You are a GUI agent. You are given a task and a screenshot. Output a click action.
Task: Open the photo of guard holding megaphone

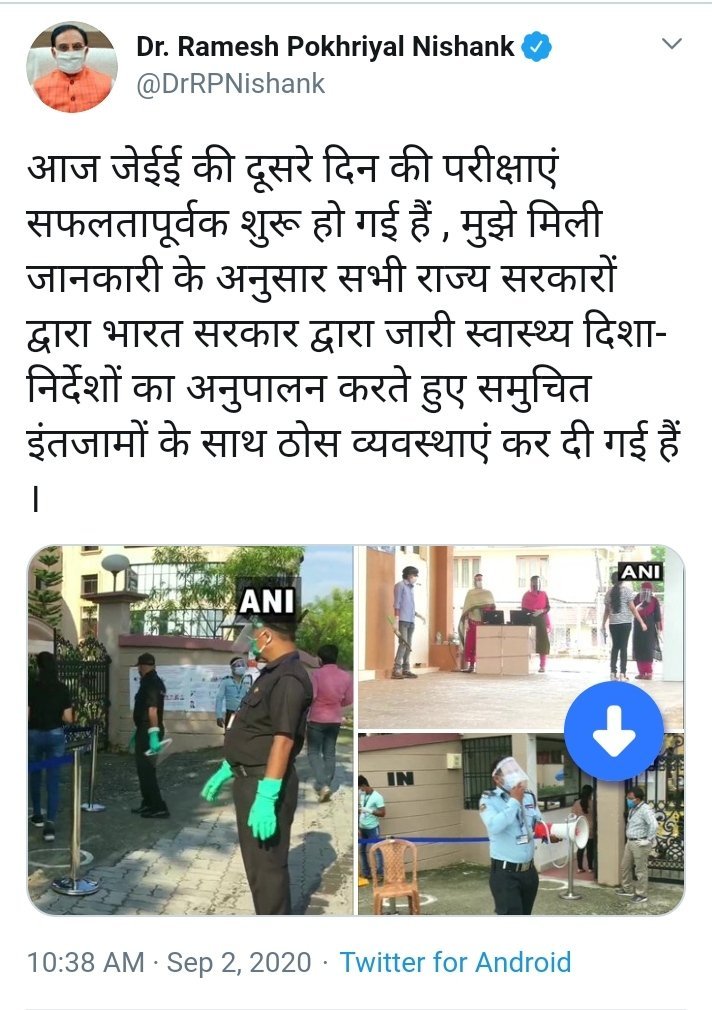(x=521, y=824)
